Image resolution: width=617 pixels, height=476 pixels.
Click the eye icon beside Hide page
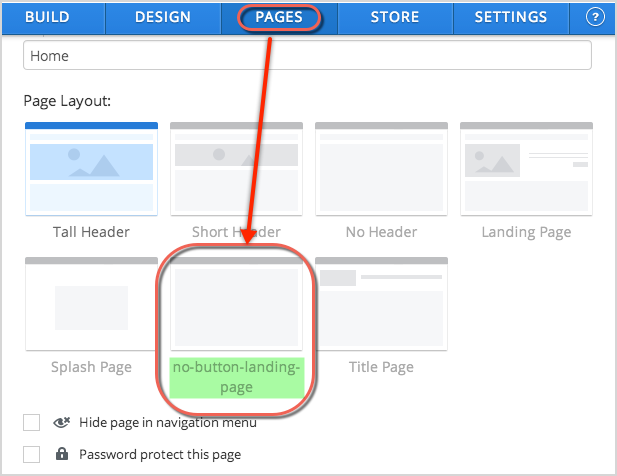pos(61,423)
